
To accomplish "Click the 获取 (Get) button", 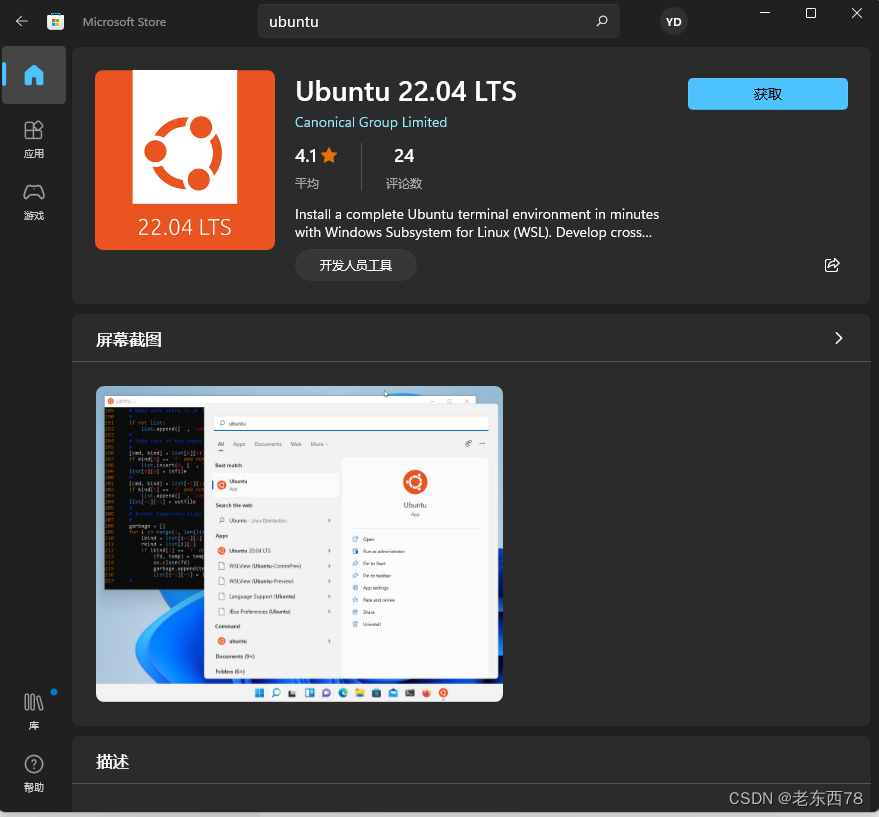I will click(x=767, y=94).
